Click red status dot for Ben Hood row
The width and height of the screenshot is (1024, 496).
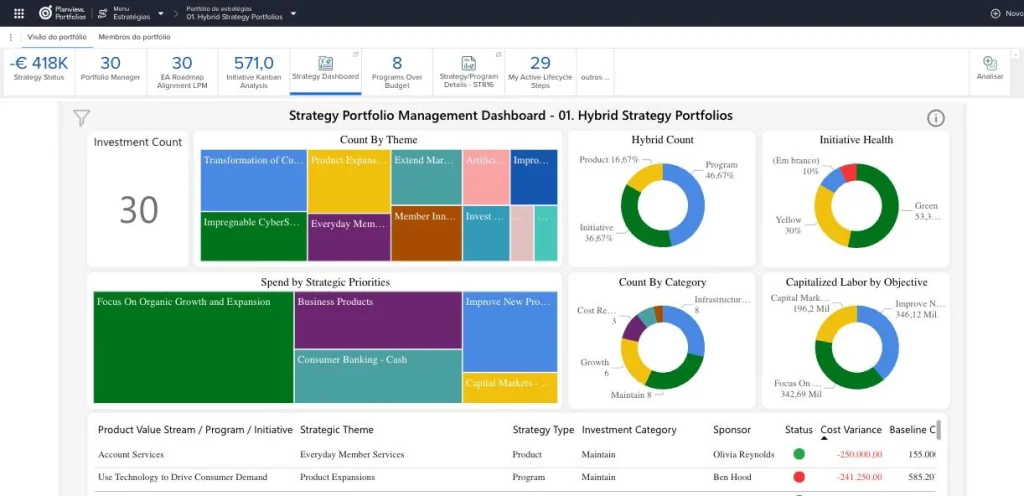pos(799,476)
